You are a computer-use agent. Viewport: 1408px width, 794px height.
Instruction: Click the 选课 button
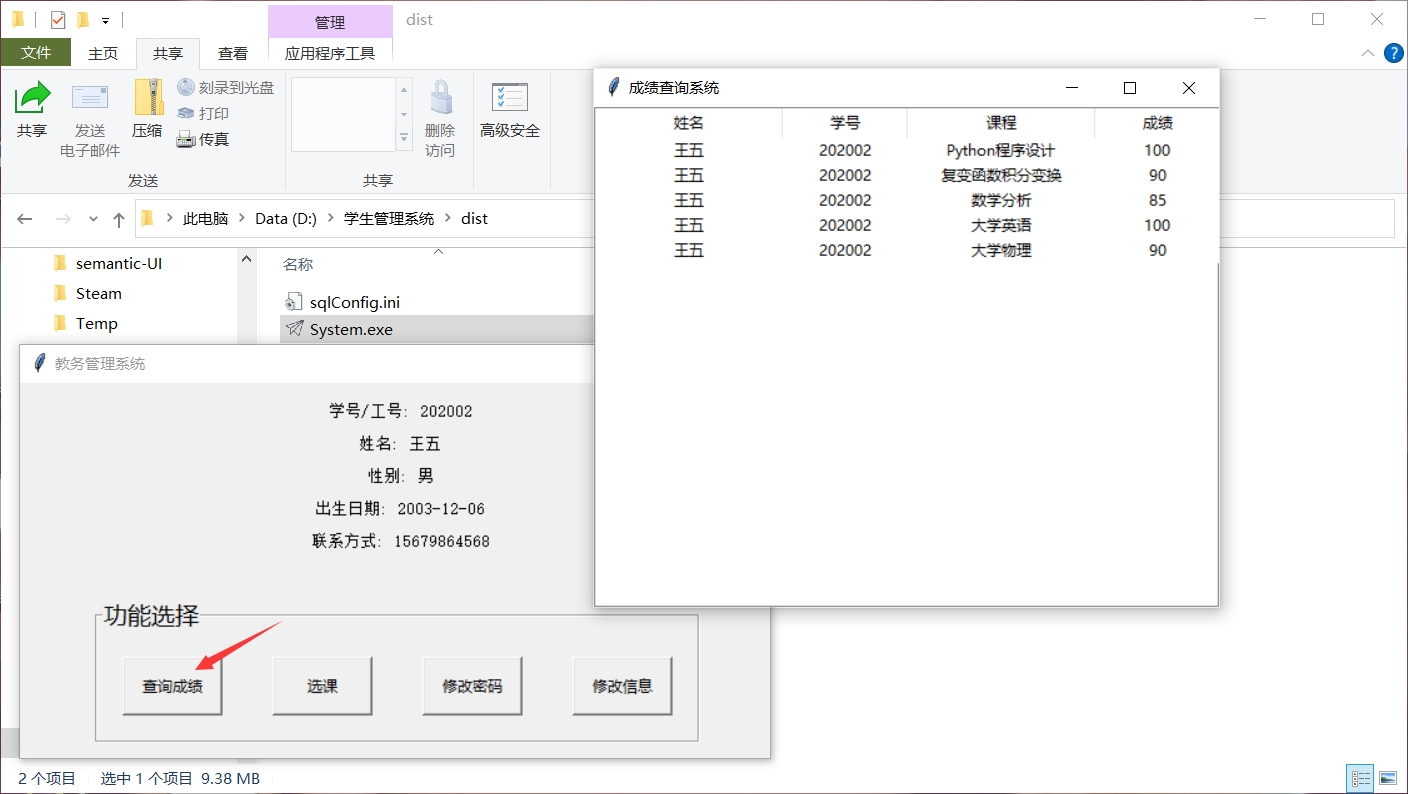point(322,686)
